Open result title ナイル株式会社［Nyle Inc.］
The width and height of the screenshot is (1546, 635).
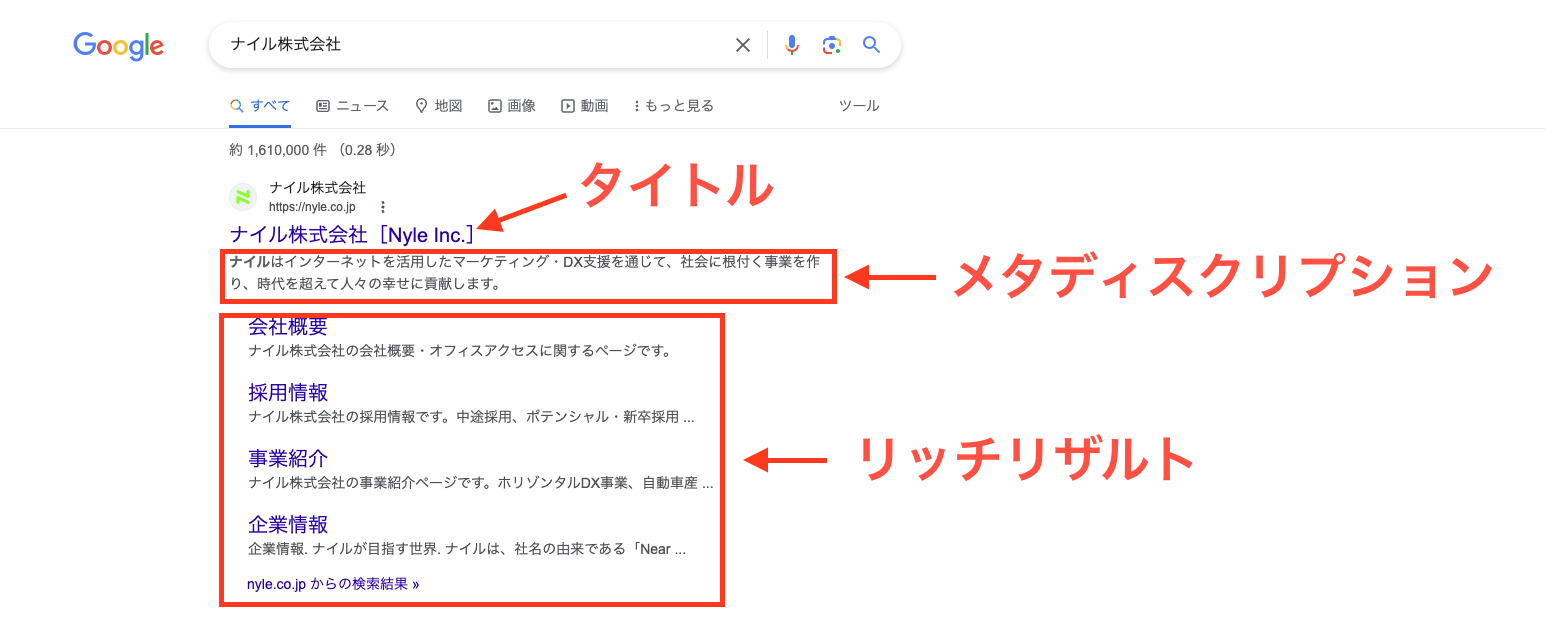pyautogui.click(x=352, y=235)
